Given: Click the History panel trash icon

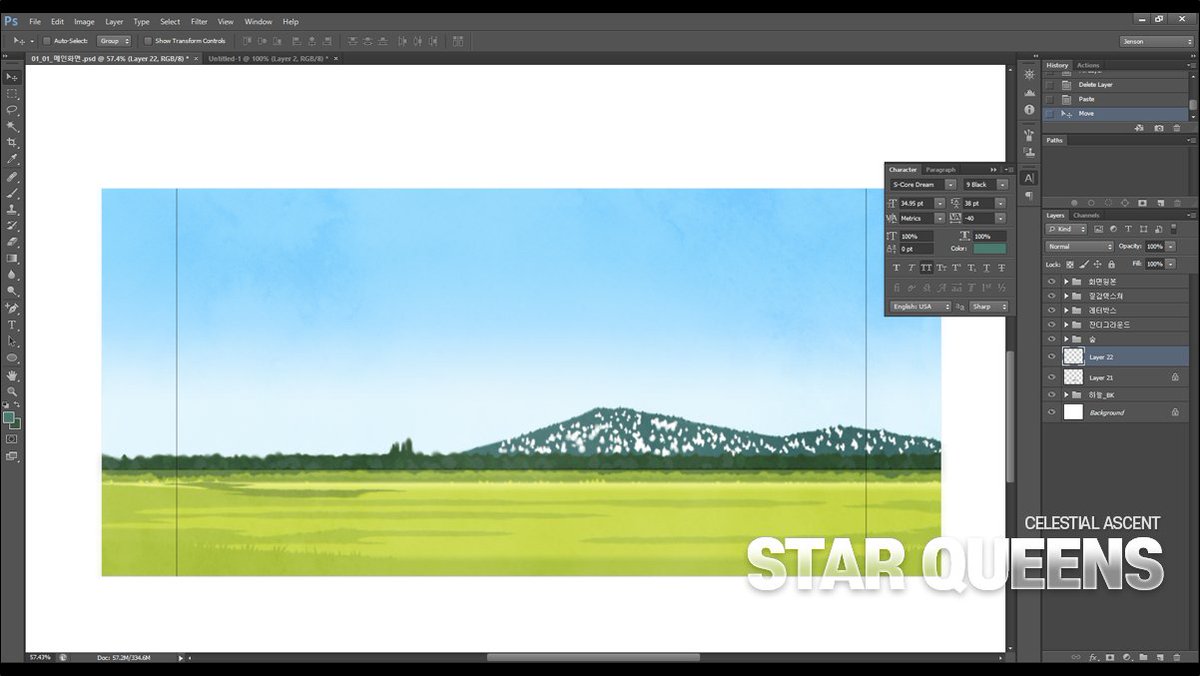Looking at the screenshot, I should click(x=1178, y=128).
